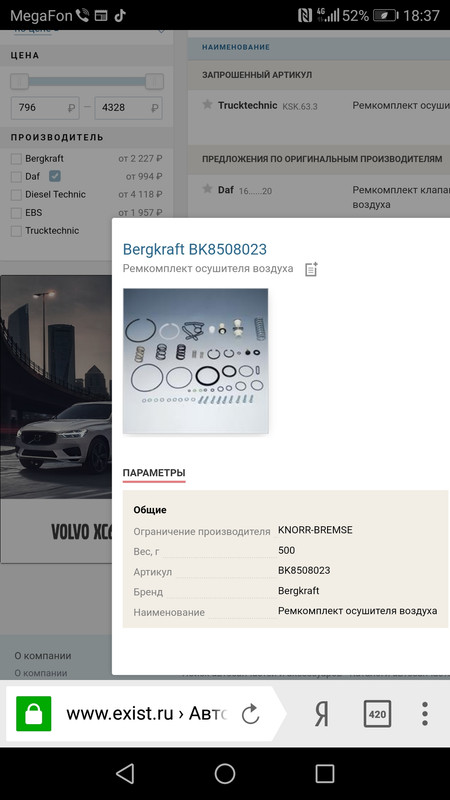Viewport: 450px width, 800px height.
Task: Open the browser three-dot menu
Action: click(424, 714)
